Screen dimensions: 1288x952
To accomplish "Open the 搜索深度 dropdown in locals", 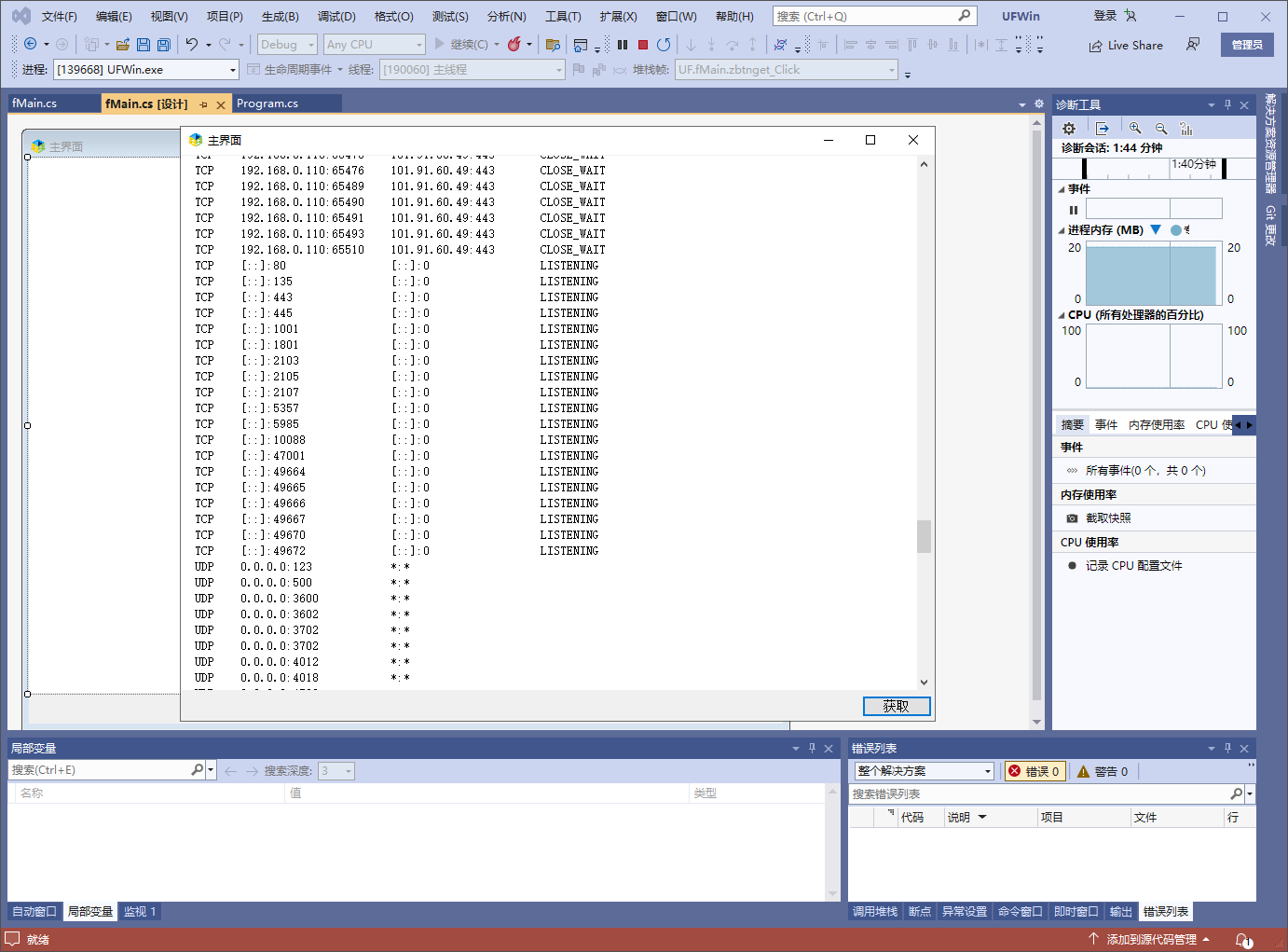I will tap(336, 771).
